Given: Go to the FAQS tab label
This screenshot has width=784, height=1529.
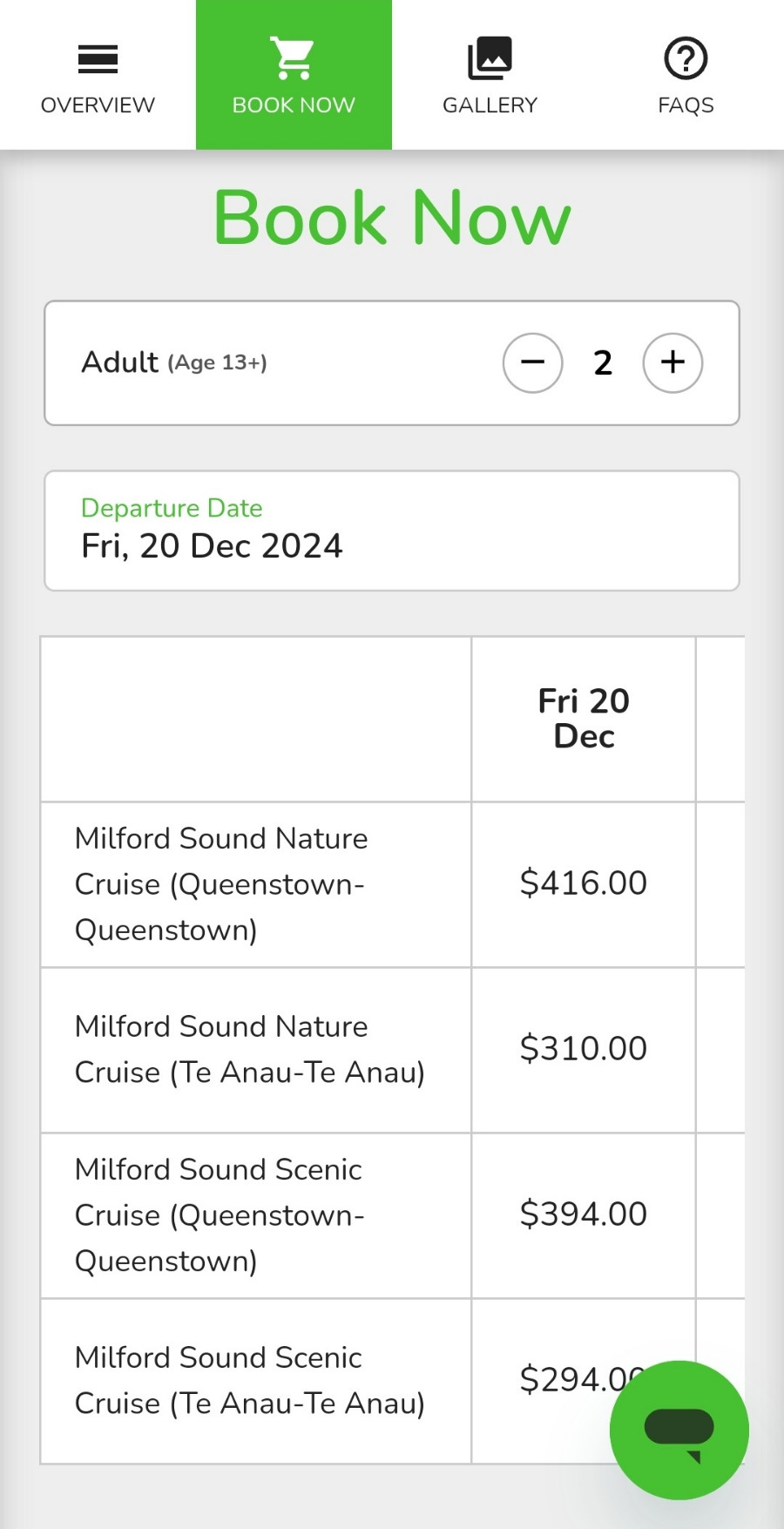Looking at the screenshot, I should coord(686,105).
